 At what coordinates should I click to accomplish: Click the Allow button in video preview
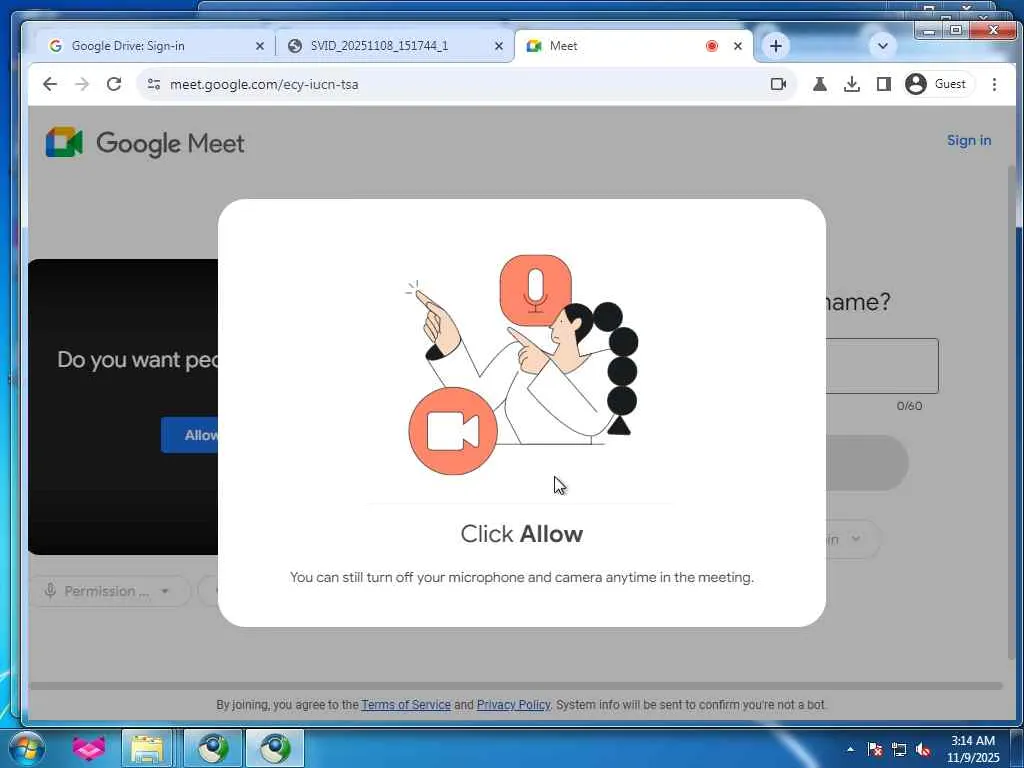click(x=189, y=435)
